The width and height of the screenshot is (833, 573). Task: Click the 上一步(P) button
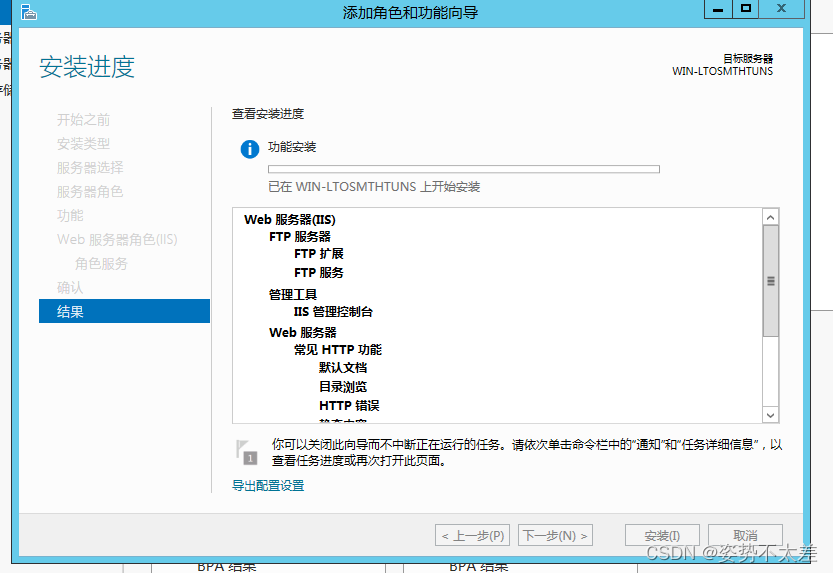coord(472,535)
